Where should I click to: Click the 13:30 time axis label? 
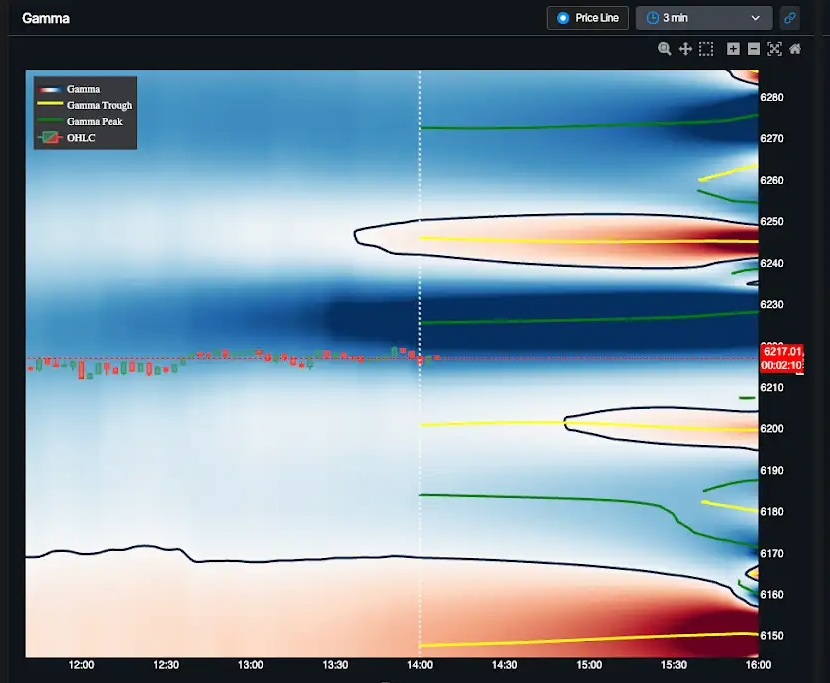click(x=335, y=665)
